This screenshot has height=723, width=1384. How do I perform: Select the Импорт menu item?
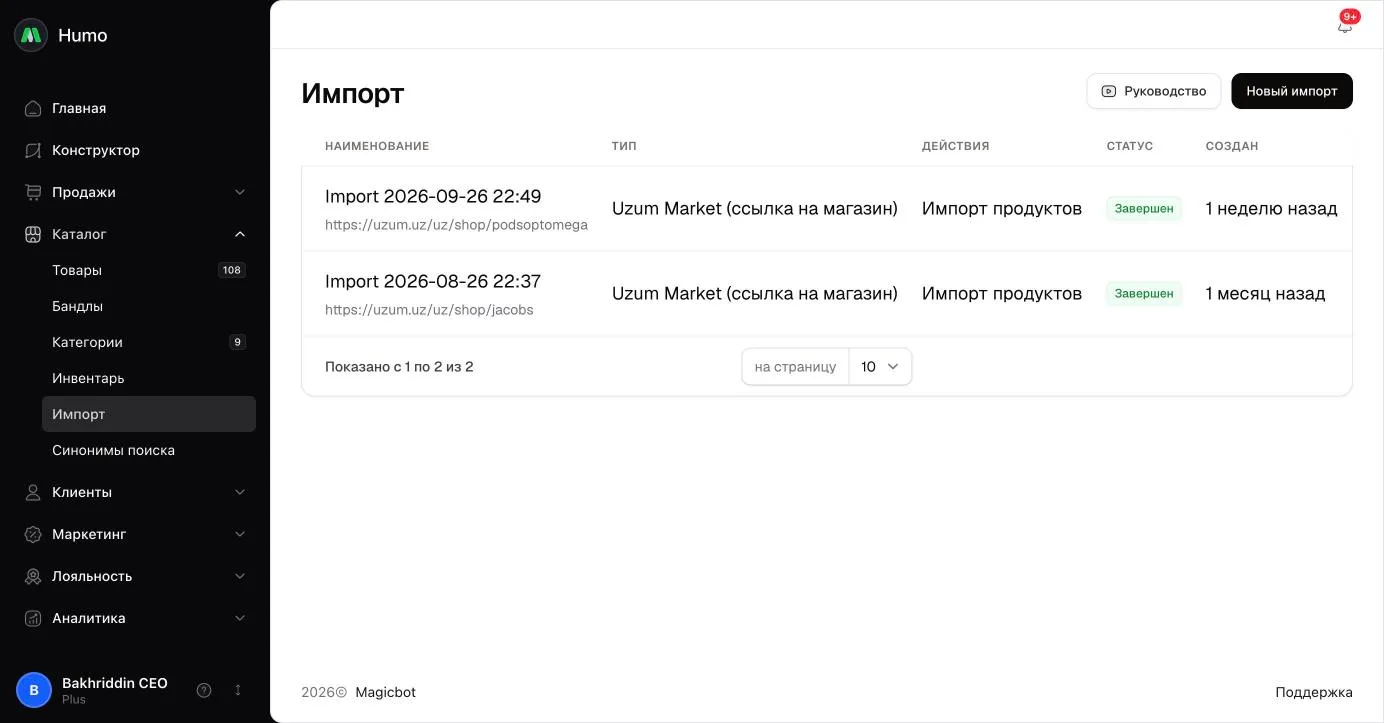tap(148, 414)
